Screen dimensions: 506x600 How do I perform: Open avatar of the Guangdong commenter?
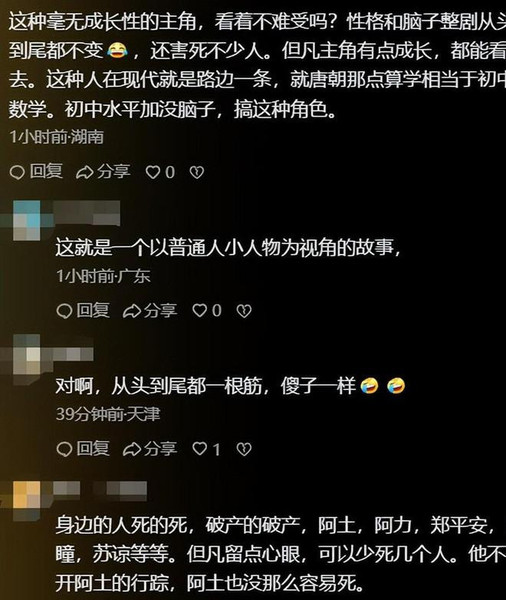click(x=27, y=220)
